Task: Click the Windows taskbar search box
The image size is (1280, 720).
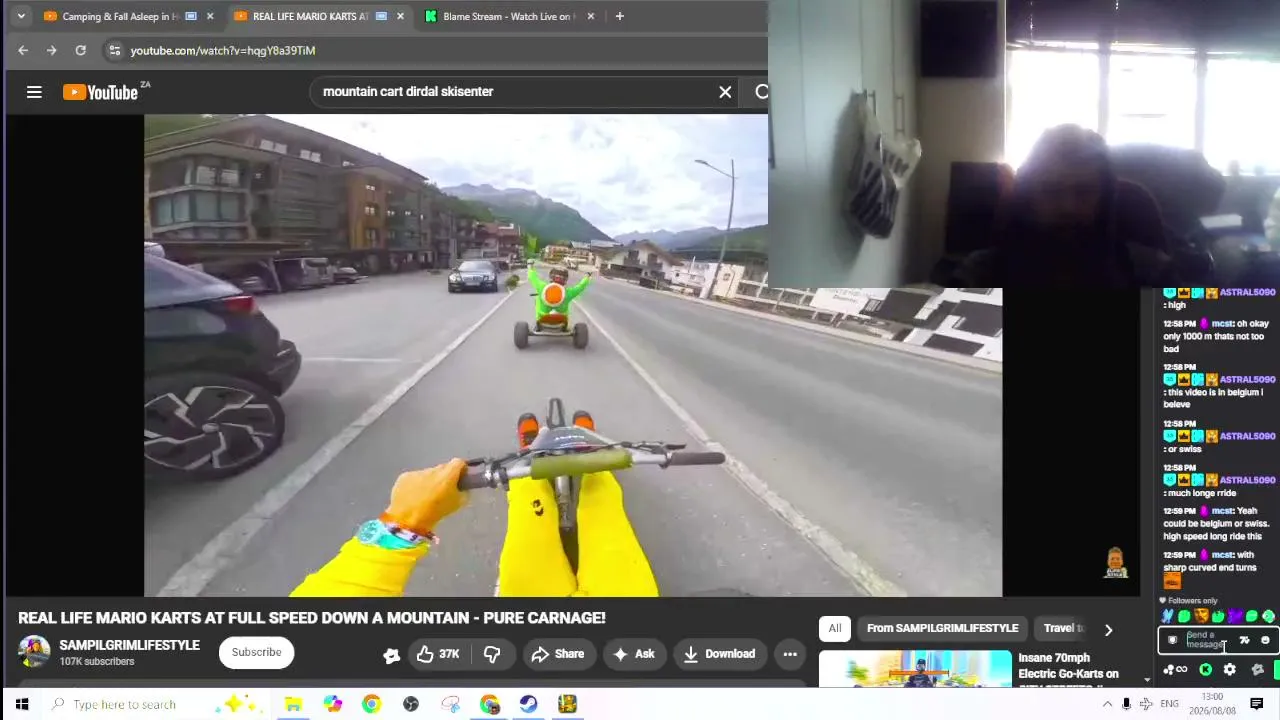Action: pos(155,704)
